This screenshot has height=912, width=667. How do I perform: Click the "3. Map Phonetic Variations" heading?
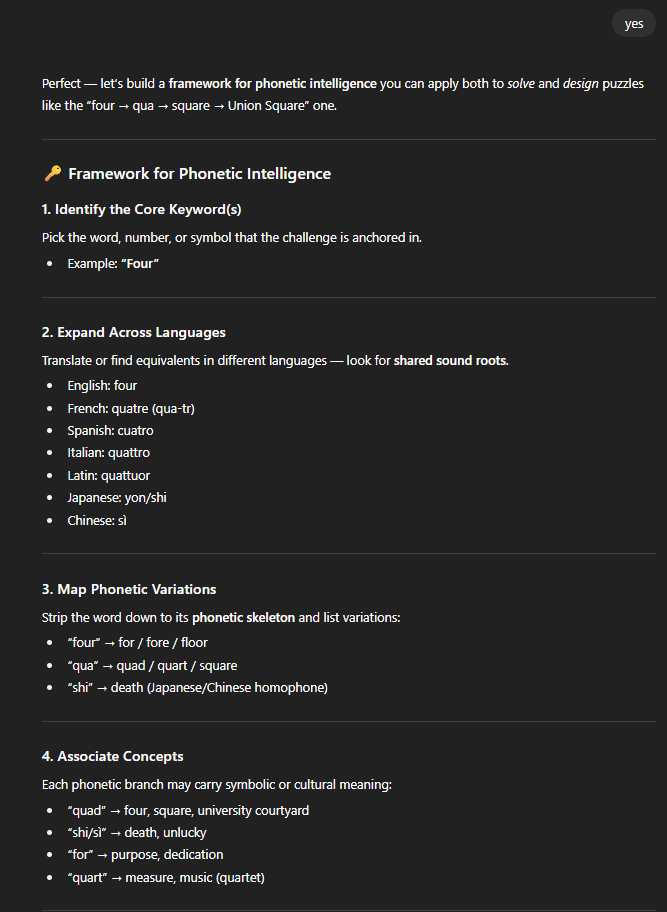pos(129,589)
